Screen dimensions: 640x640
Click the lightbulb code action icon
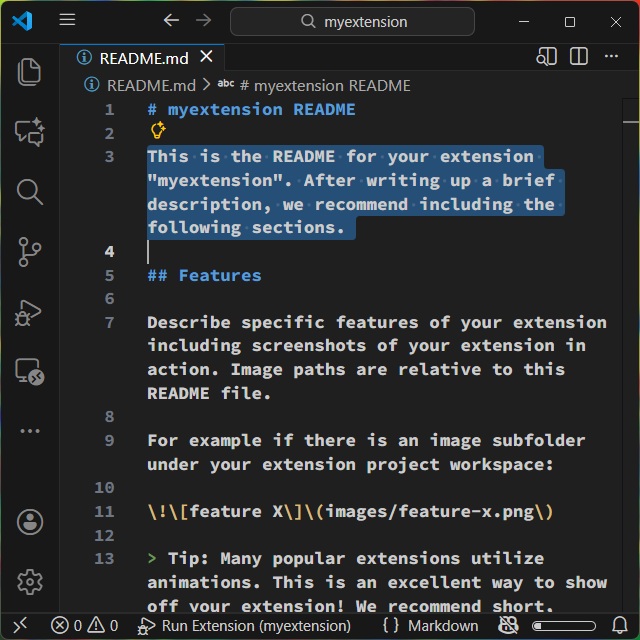tap(157, 131)
